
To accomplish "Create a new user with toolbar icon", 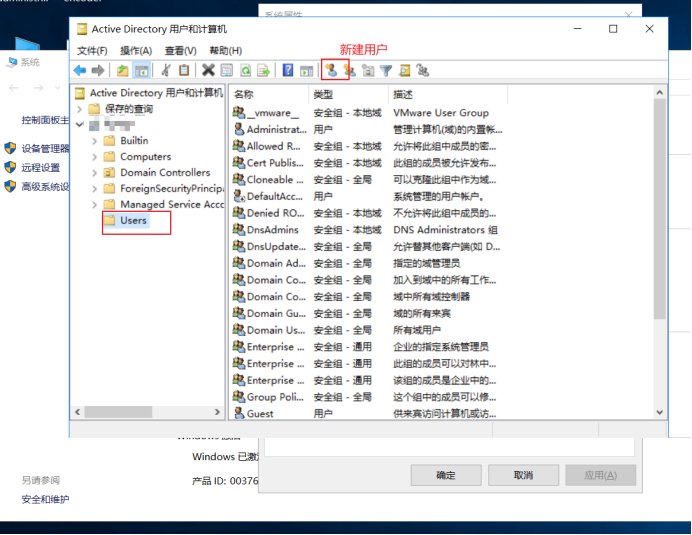I will pyautogui.click(x=331, y=70).
